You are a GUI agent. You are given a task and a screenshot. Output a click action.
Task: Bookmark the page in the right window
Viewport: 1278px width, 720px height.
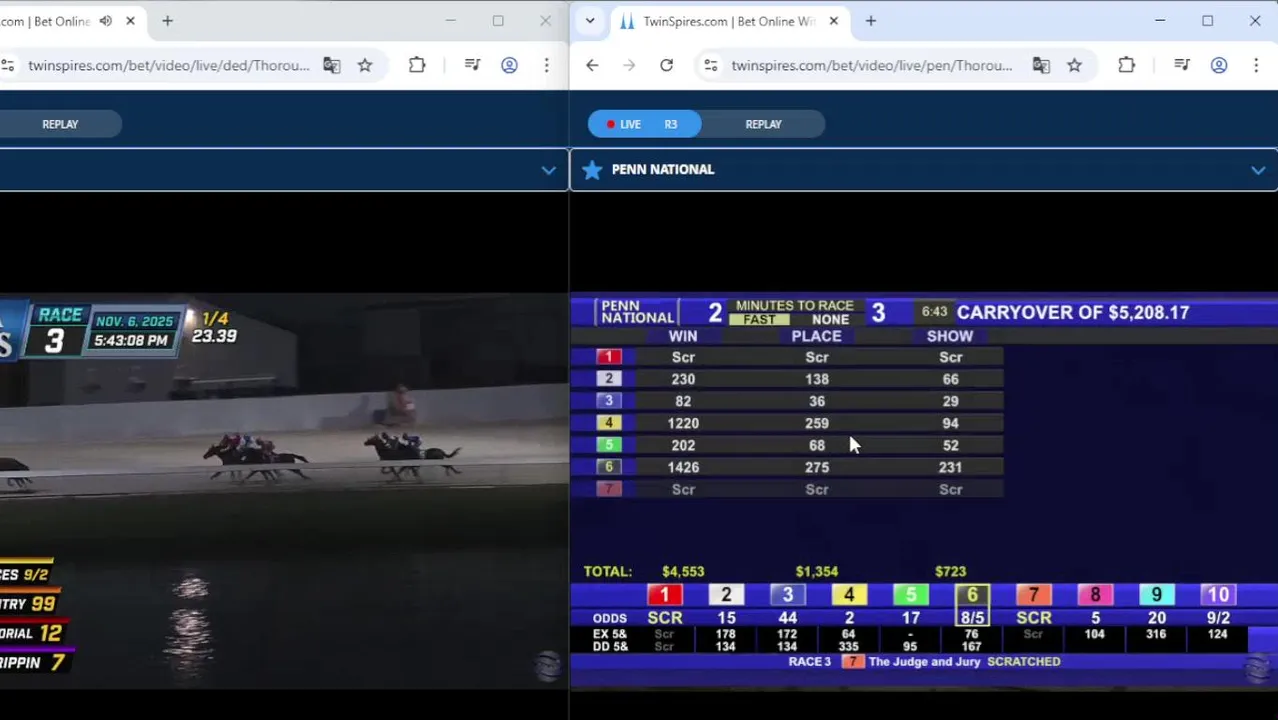[x=1074, y=65]
